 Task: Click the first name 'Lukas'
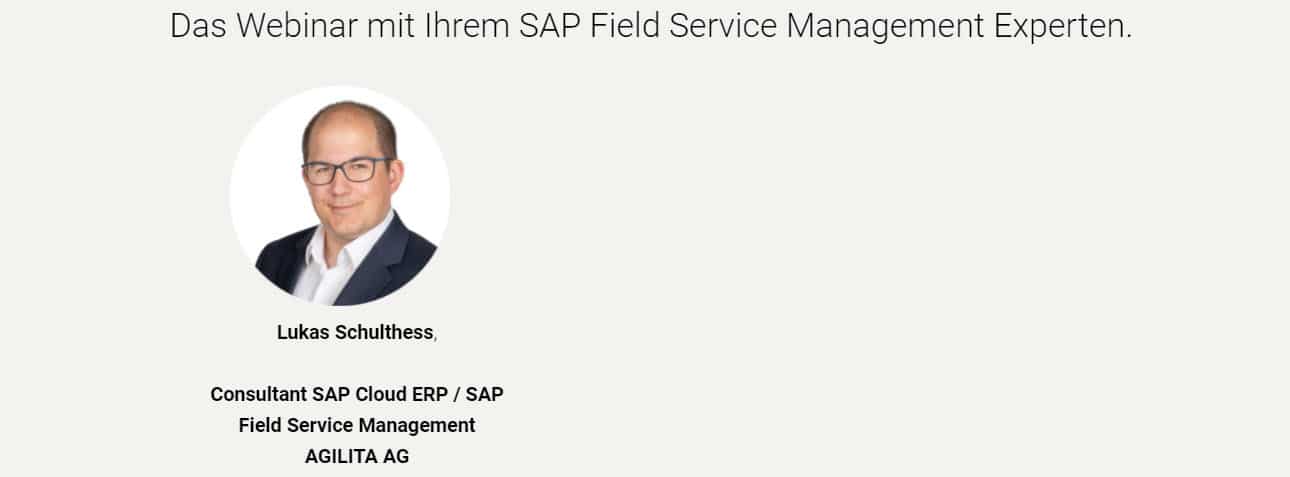[x=300, y=333]
